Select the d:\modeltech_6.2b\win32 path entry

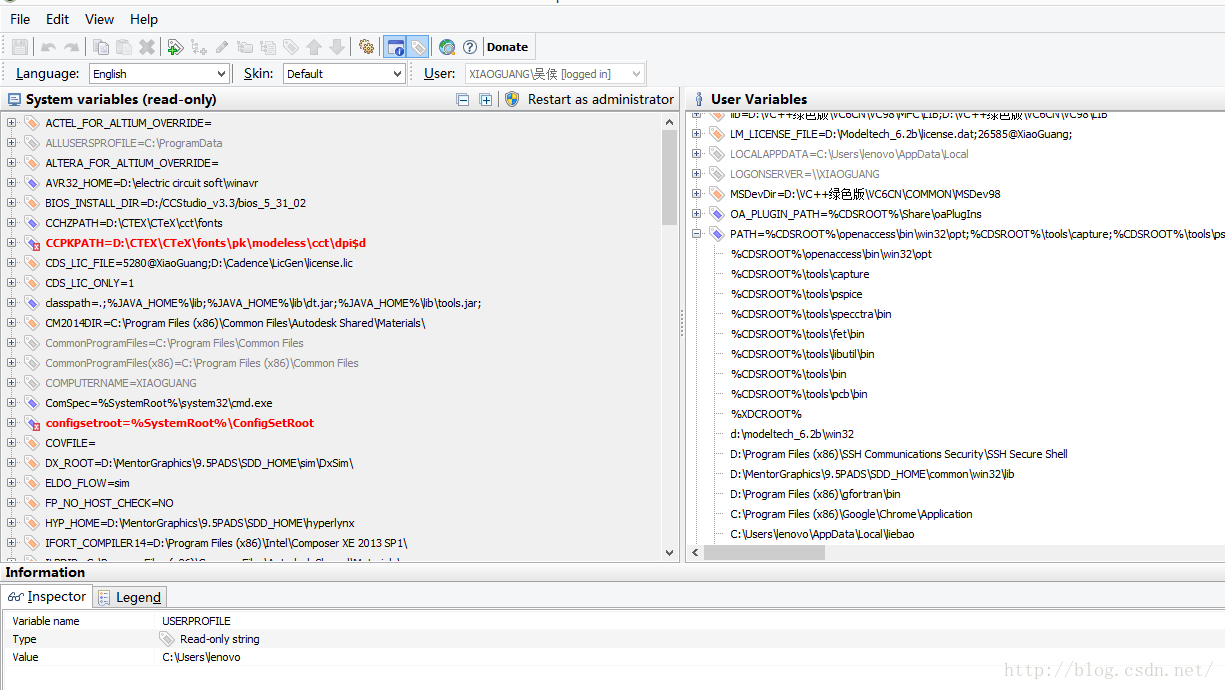pos(792,434)
